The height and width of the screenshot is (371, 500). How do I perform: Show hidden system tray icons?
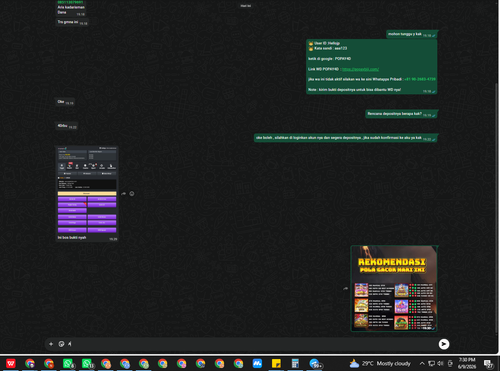click(x=422, y=363)
